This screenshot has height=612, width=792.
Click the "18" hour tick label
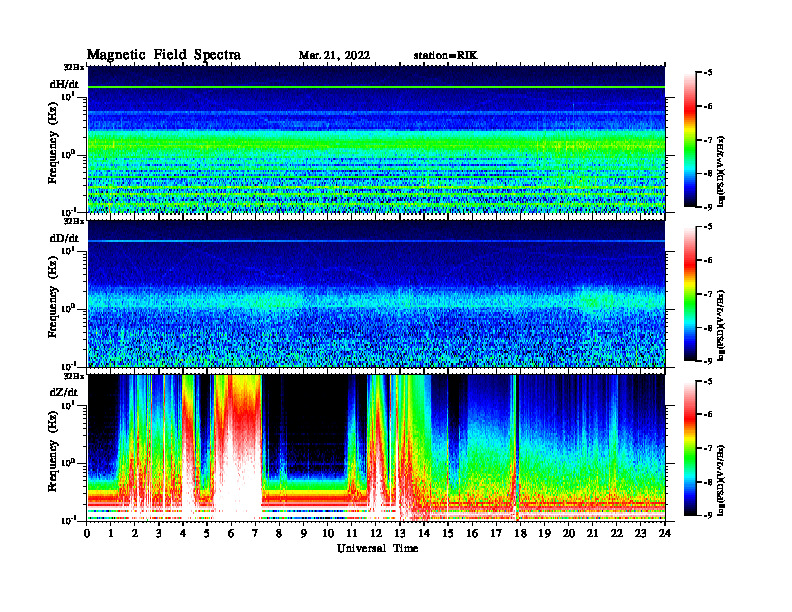click(520, 533)
